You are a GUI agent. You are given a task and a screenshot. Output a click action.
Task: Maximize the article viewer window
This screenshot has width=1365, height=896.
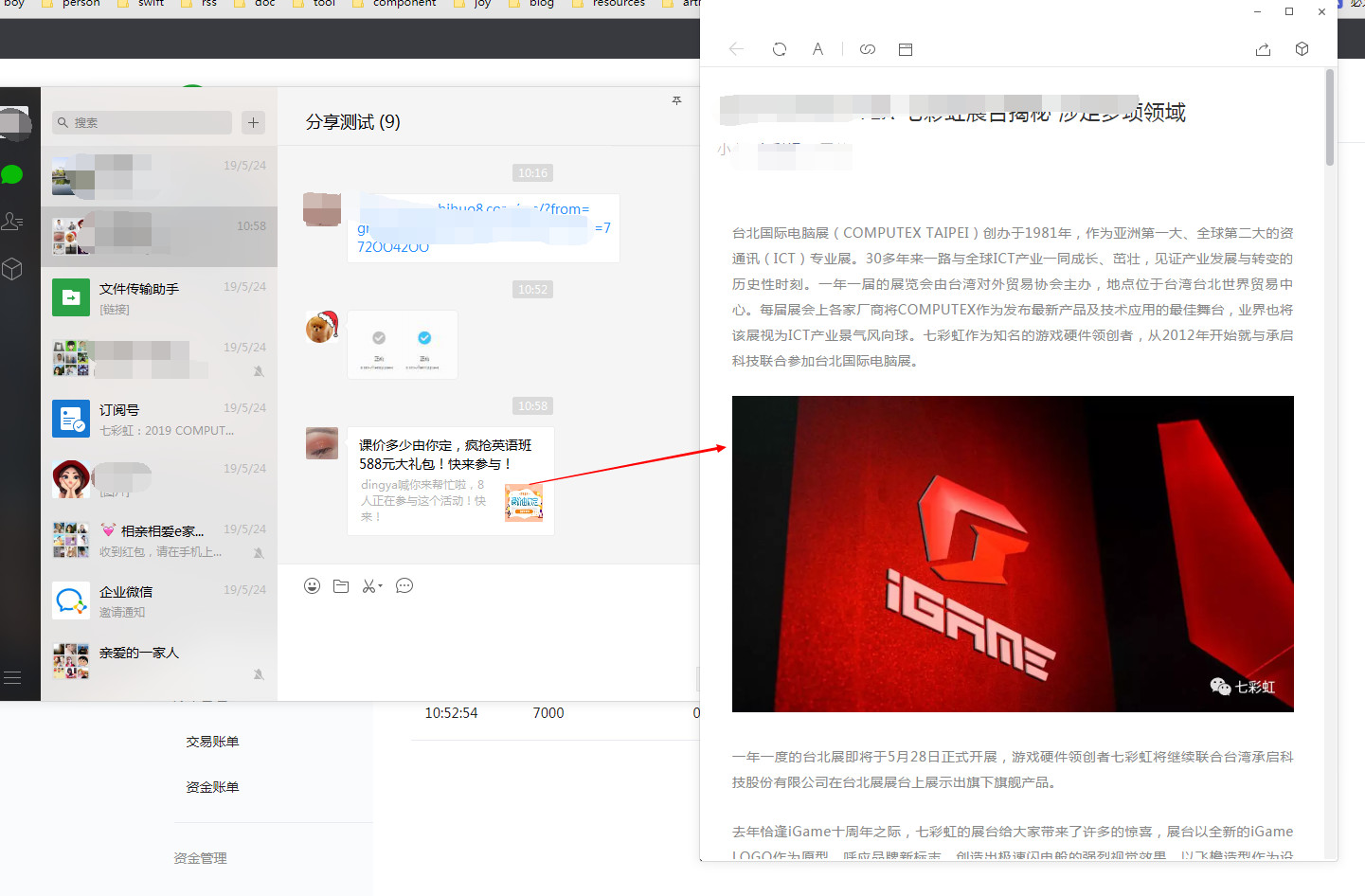[1289, 11]
